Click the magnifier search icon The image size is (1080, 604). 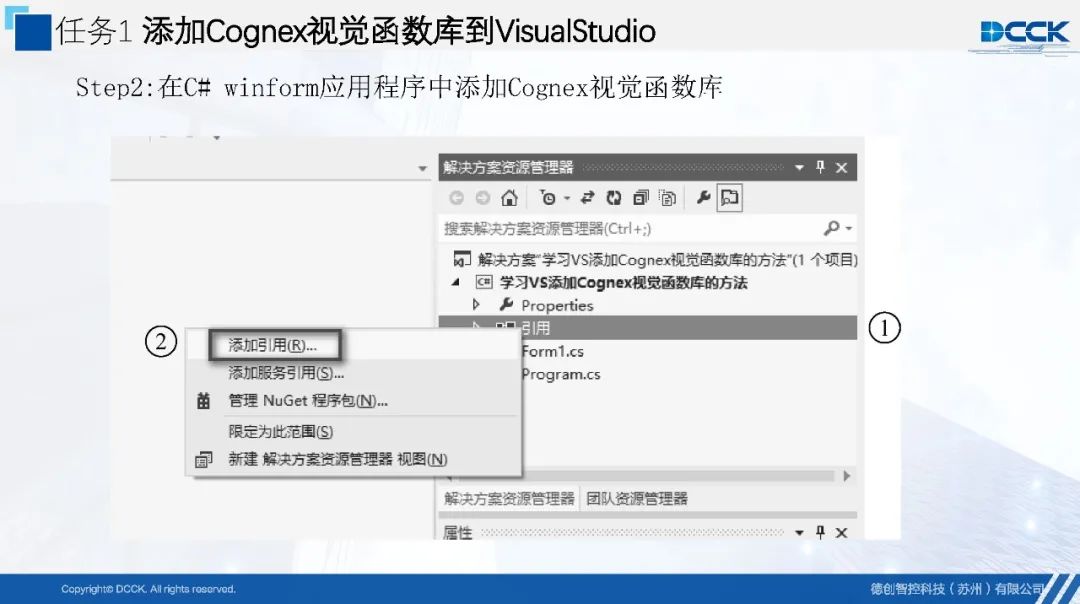[x=831, y=228]
